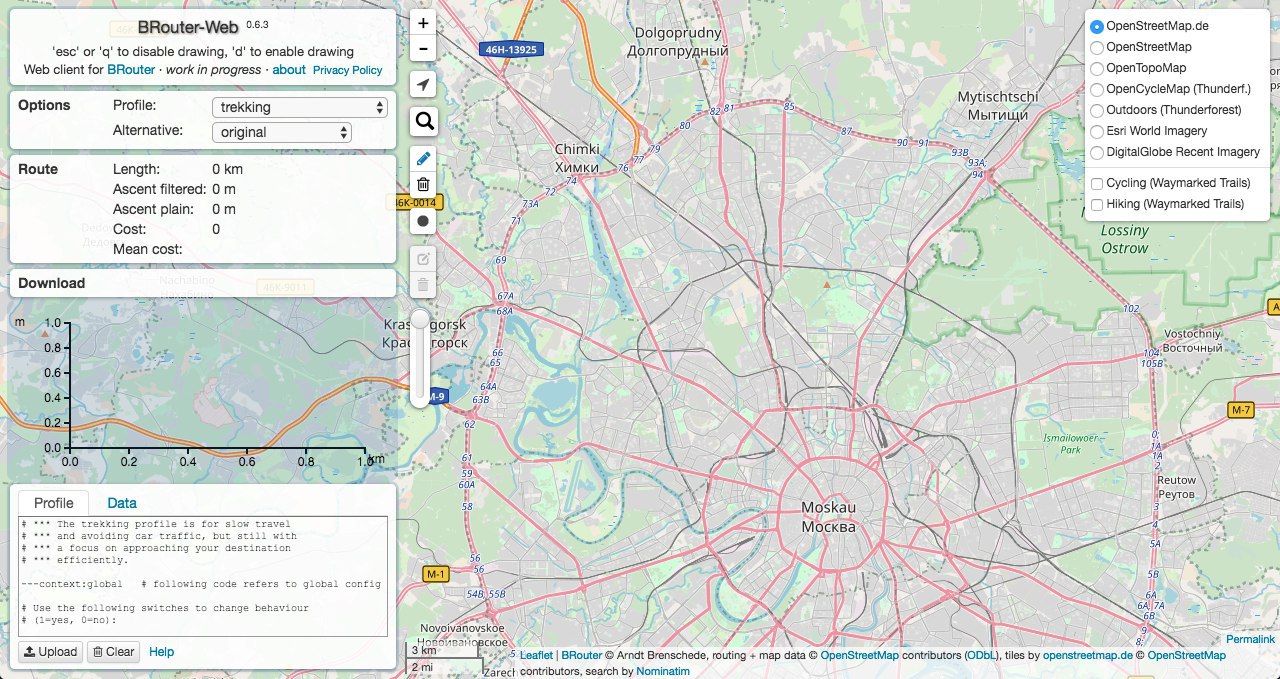1280x679 pixels.
Task: Switch to the Profile tab
Action: [54, 503]
